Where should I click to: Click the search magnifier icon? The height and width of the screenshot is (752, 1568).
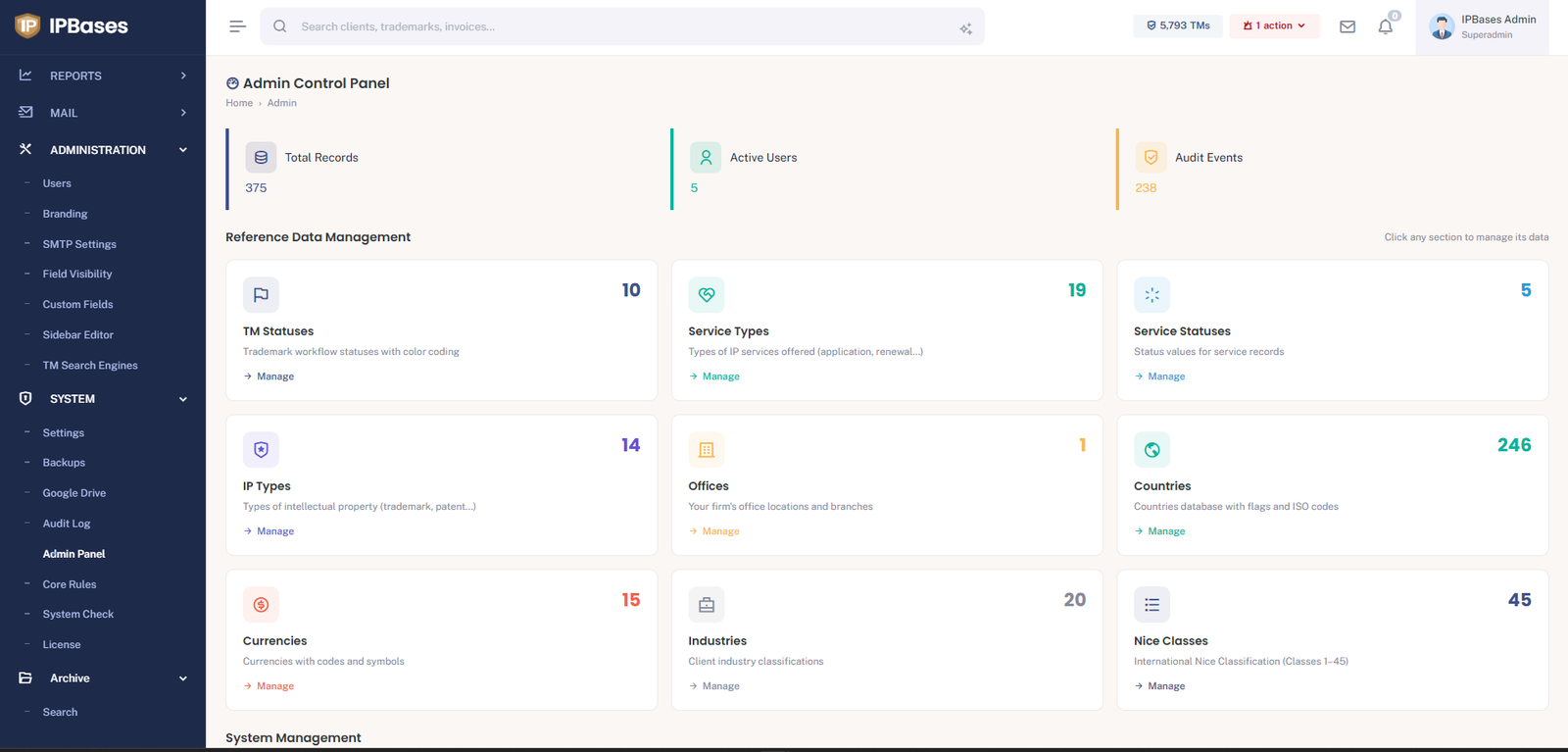click(280, 26)
